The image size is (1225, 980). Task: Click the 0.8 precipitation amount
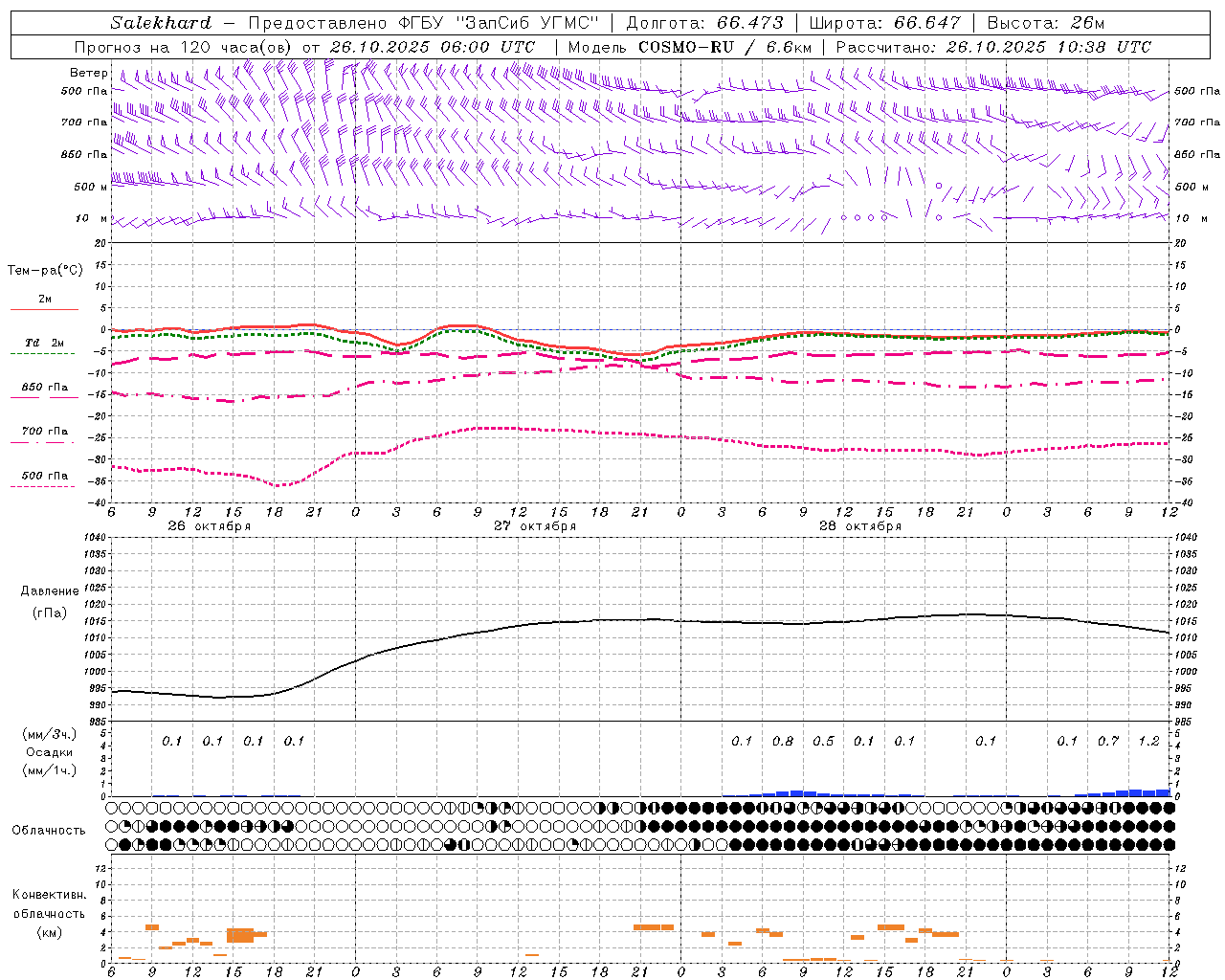click(x=783, y=741)
